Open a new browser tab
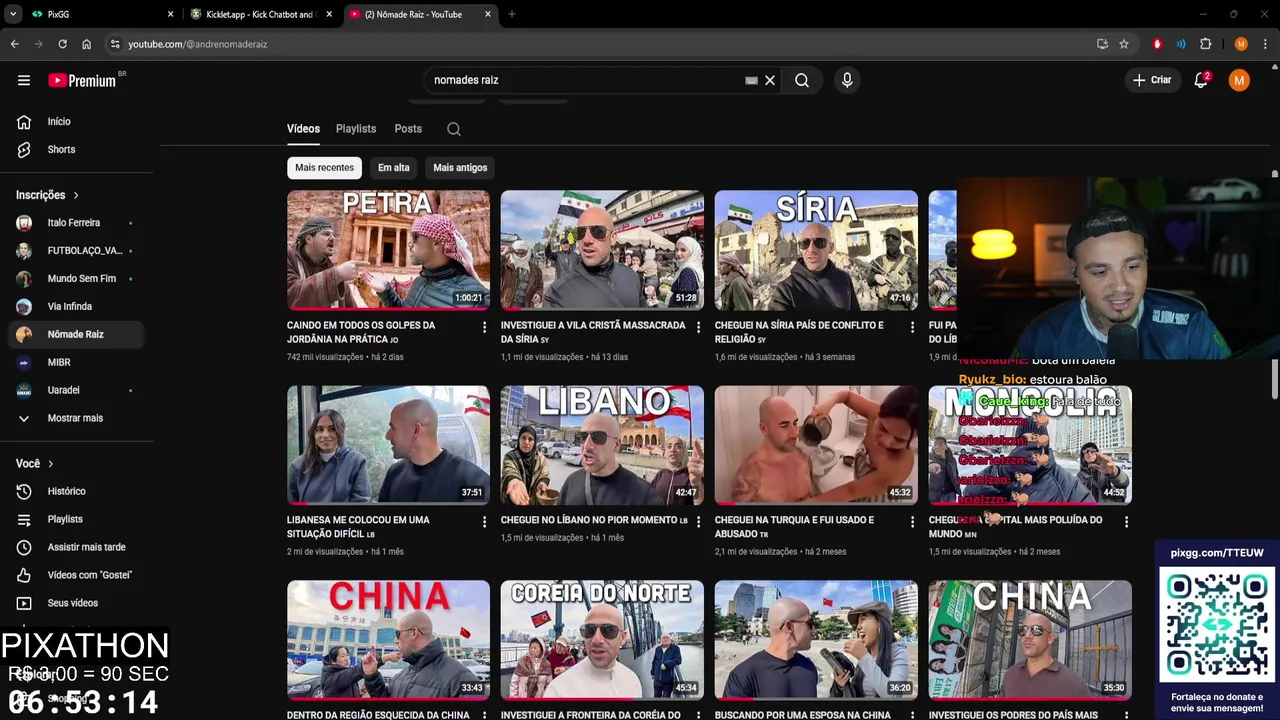This screenshot has height=720, width=1280. tap(511, 14)
